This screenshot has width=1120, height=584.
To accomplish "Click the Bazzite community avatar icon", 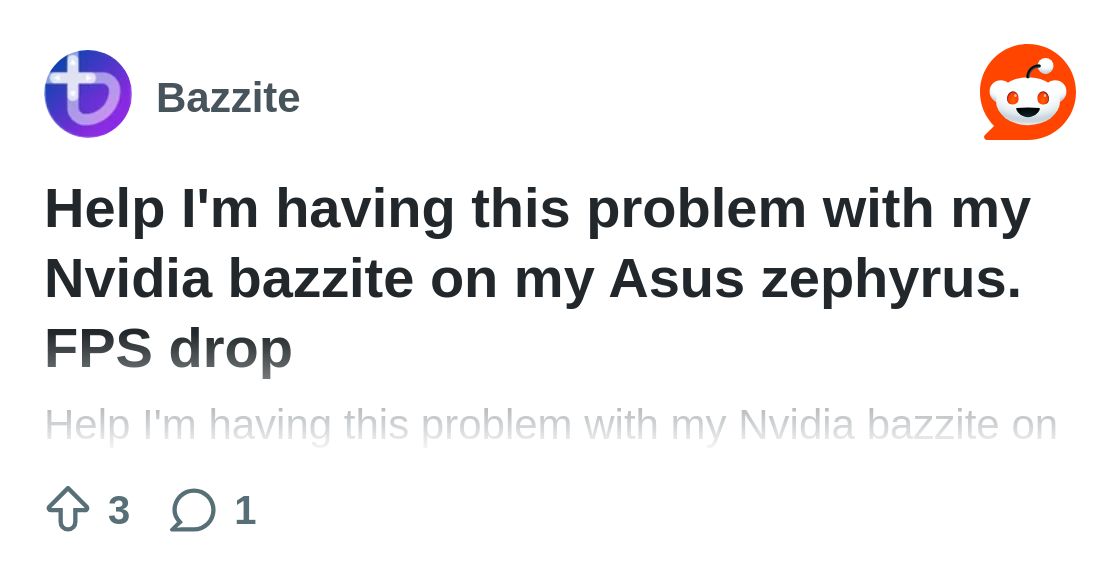I will 88,94.
